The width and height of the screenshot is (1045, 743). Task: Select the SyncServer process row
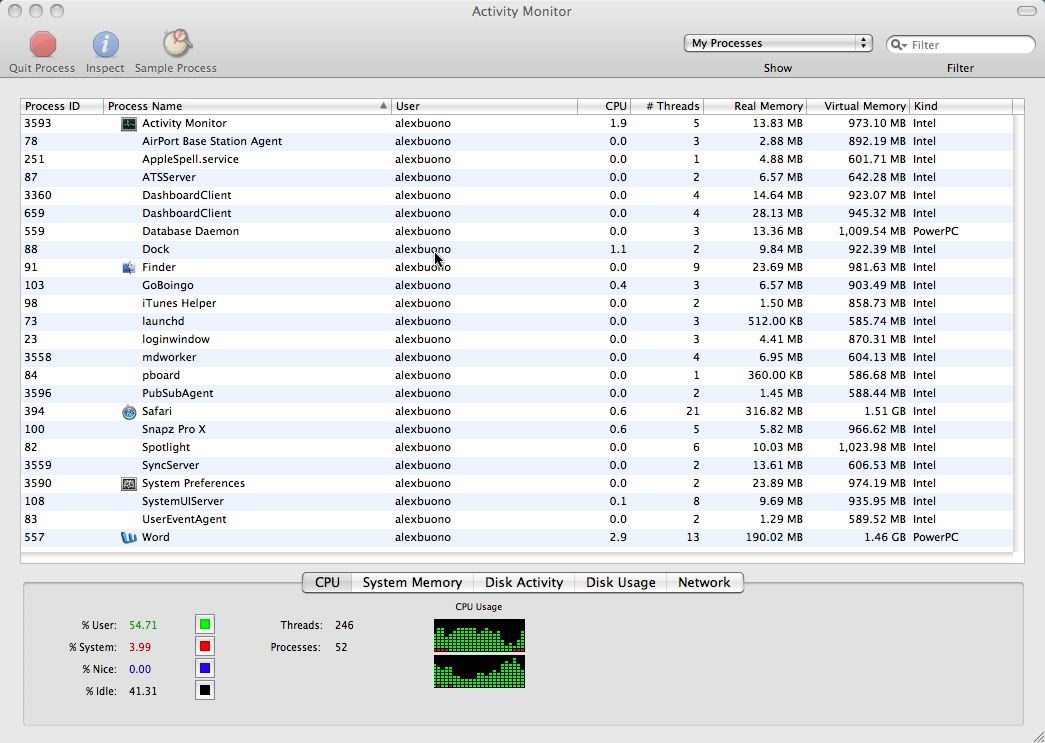click(517, 465)
